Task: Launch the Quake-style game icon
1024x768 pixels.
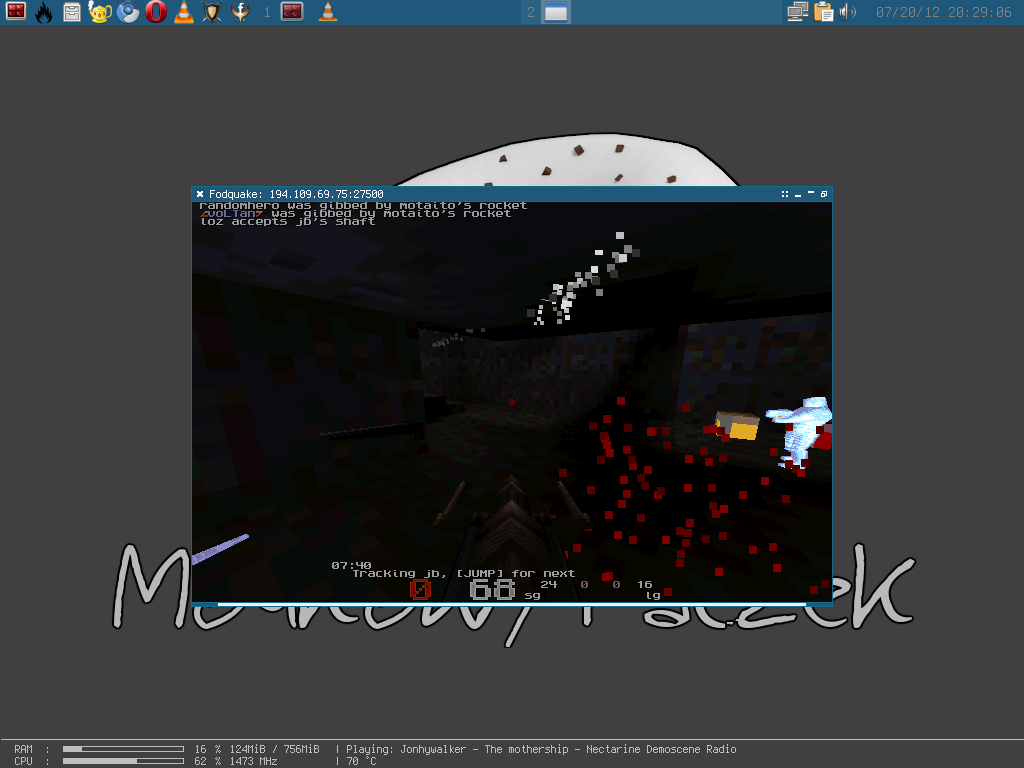Action: (x=240, y=12)
